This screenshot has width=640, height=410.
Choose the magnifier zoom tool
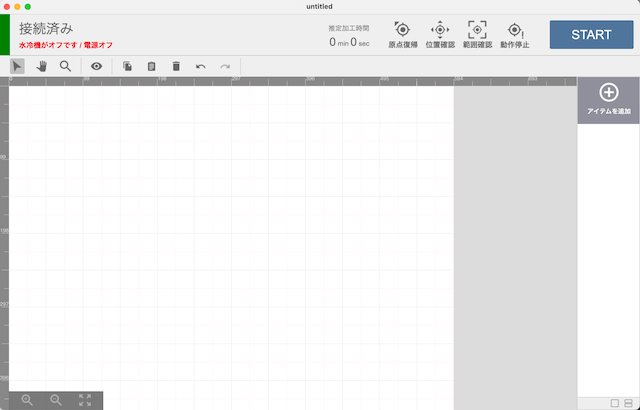66,66
